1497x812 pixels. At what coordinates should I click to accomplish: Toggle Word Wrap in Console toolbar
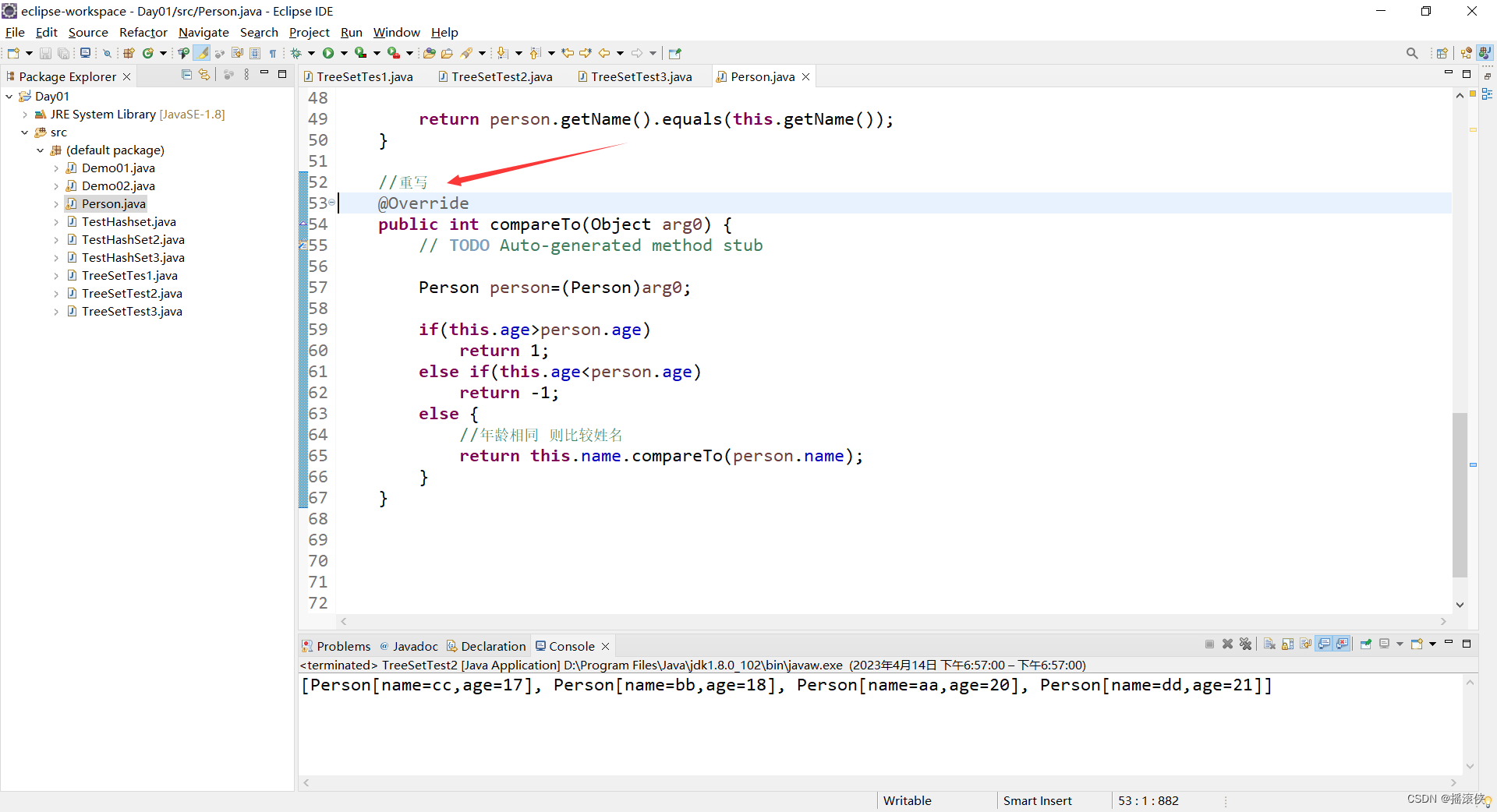tap(1305, 644)
